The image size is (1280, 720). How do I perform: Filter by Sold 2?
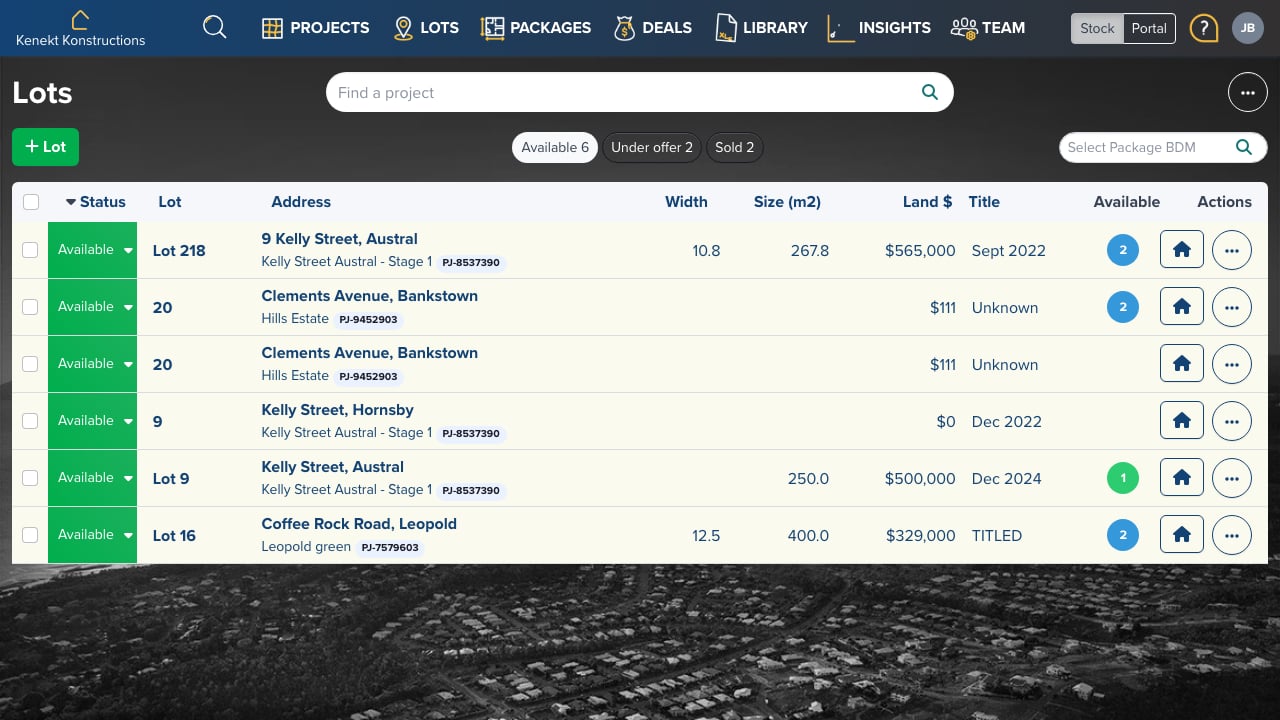(x=734, y=147)
